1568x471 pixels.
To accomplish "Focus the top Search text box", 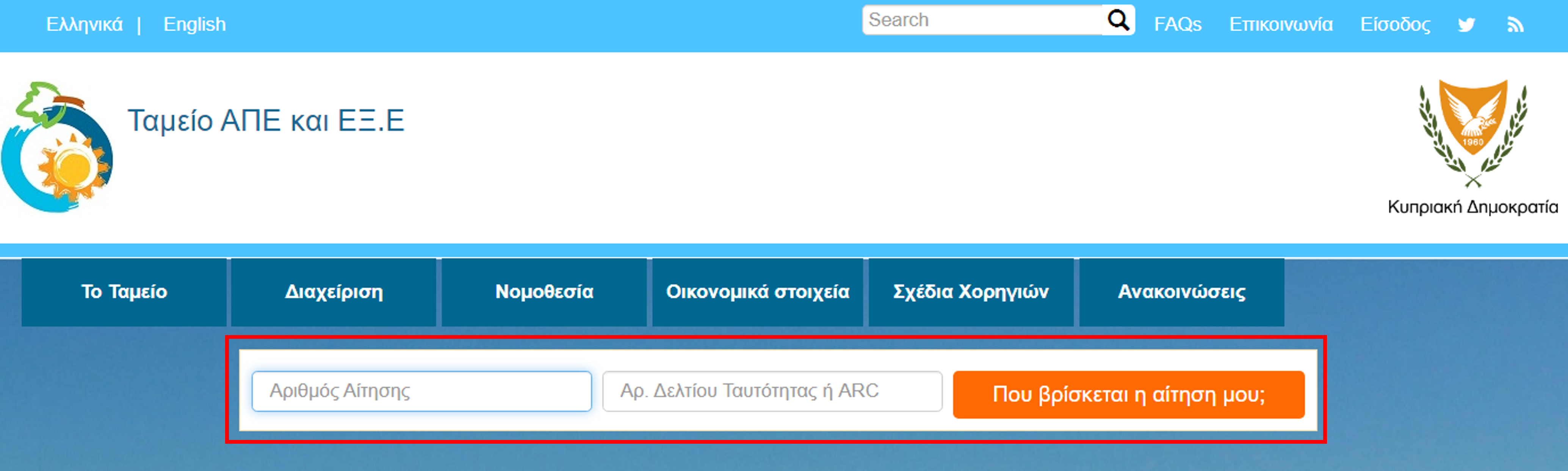I will [981, 20].
